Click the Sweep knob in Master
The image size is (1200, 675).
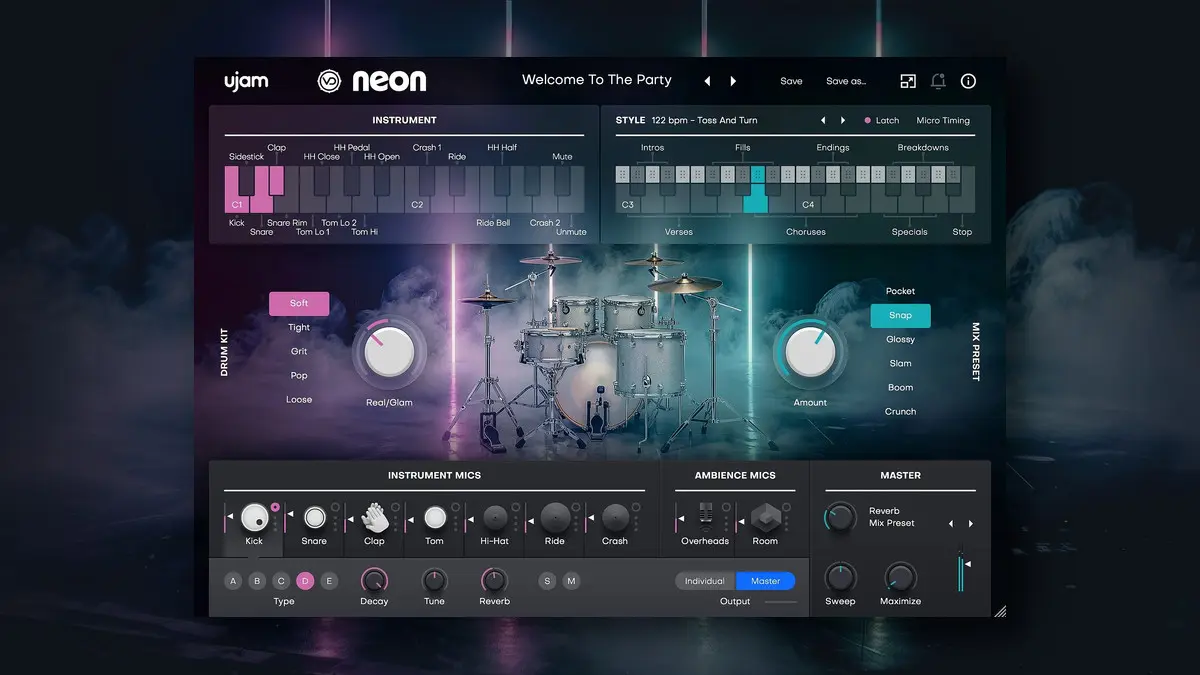(x=840, y=578)
